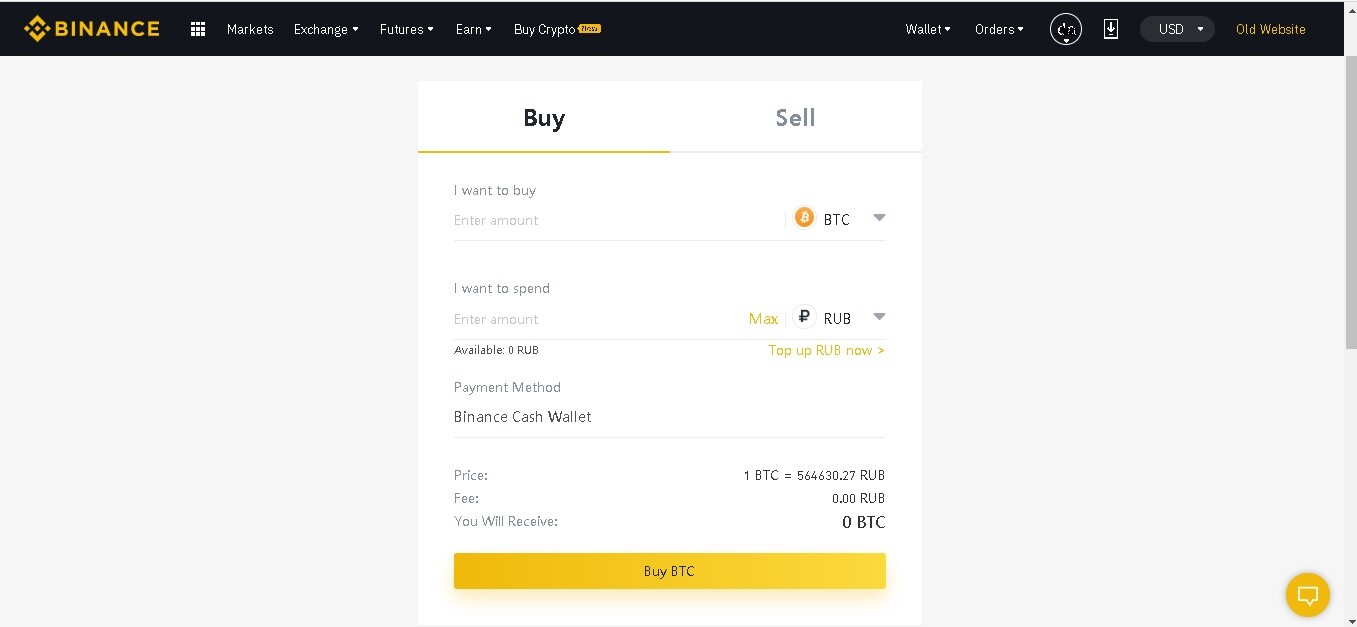The image size is (1357, 627).
Task: Click the BTC coin icon in buy field
Action: 804,217
